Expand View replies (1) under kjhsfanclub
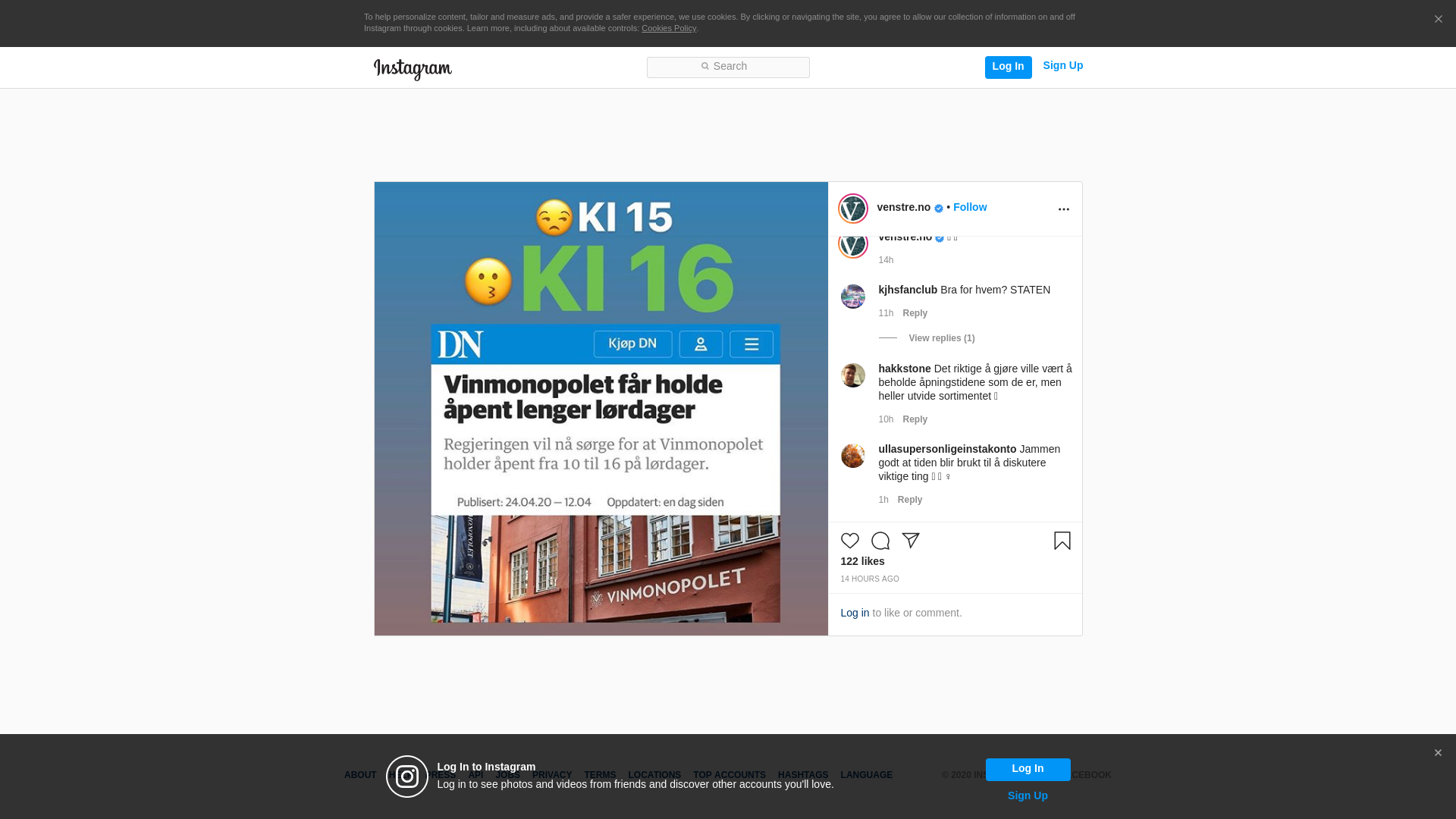 click(941, 338)
